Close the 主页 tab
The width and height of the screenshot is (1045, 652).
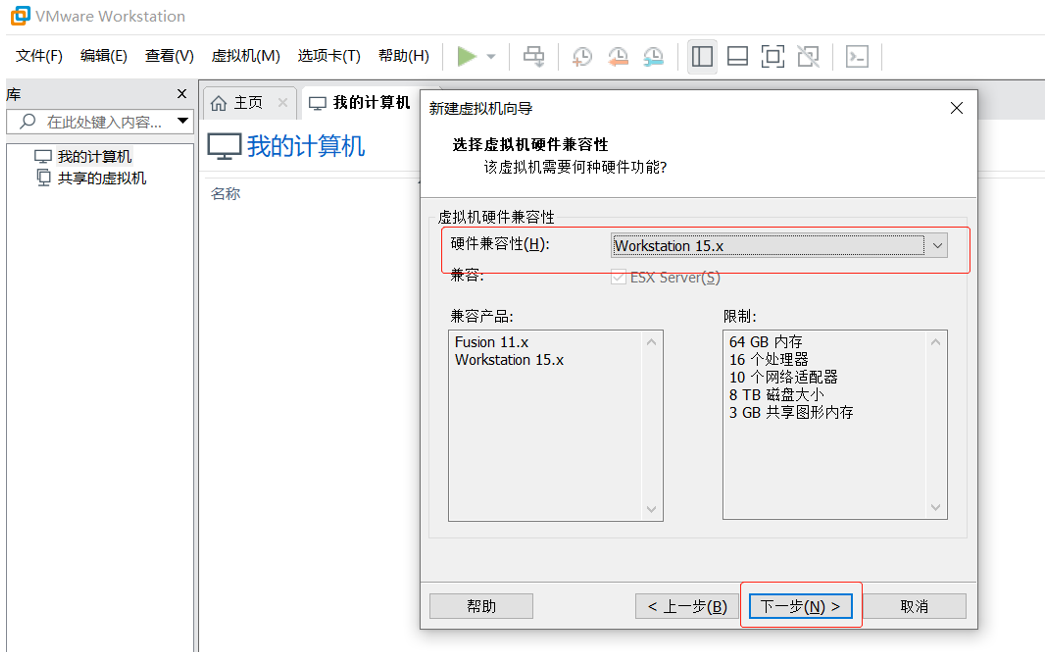283,103
